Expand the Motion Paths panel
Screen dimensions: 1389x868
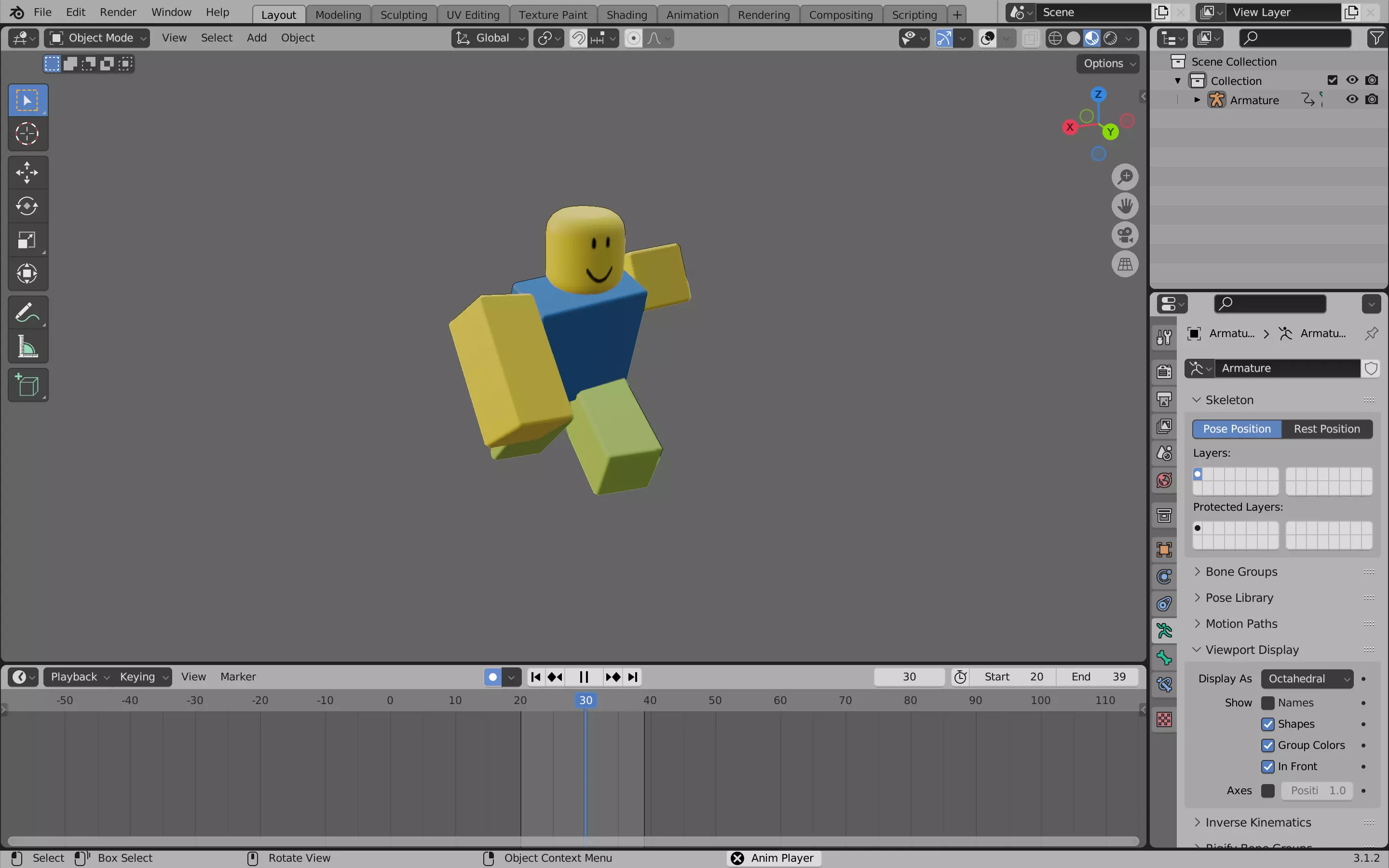coord(1241,624)
